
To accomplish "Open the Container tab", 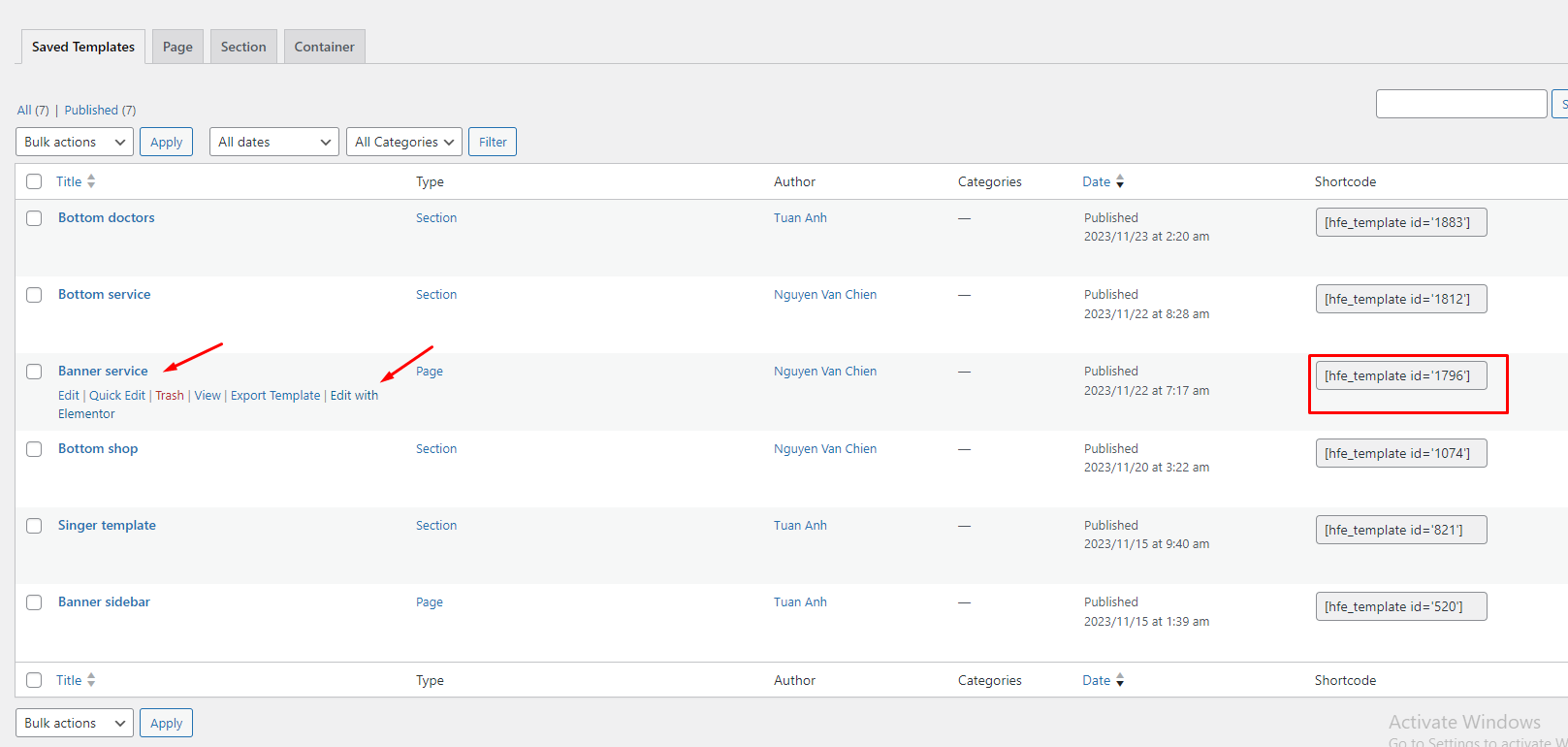I will (x=324, y=47).
